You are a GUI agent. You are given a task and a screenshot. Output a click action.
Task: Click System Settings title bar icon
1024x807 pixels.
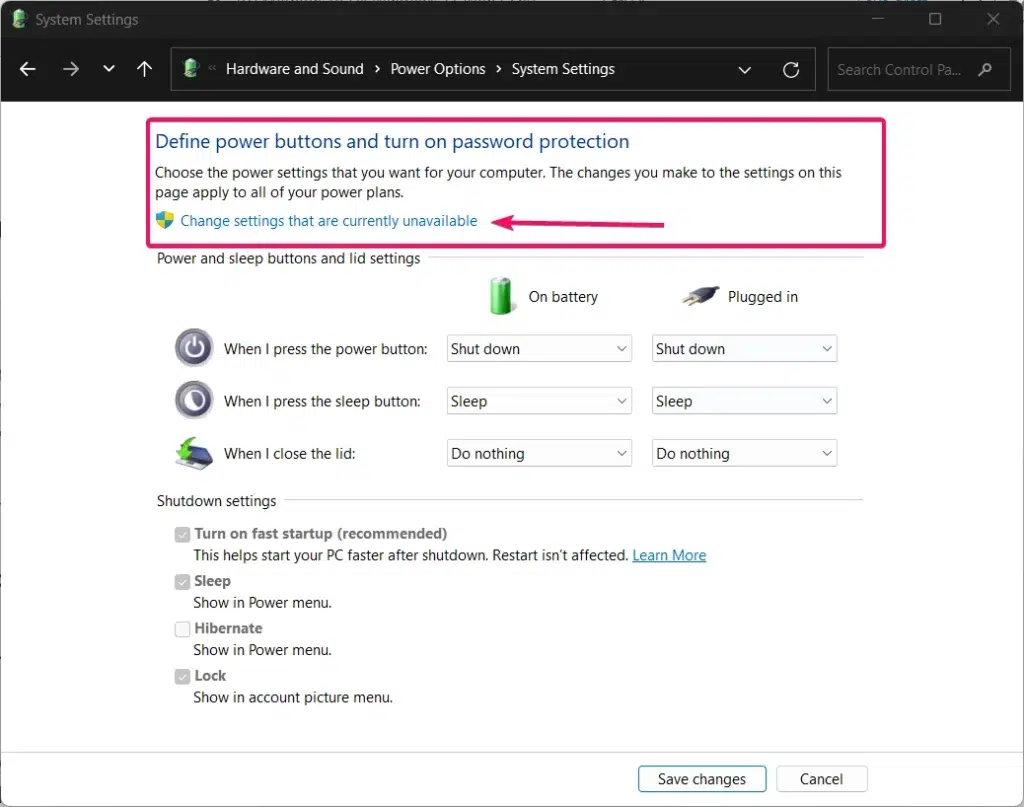point(20,19)
